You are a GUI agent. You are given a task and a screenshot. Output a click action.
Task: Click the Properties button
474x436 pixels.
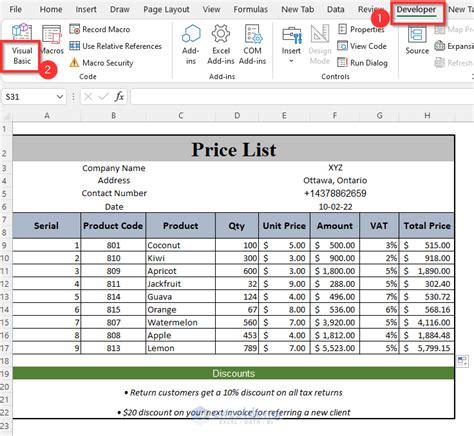coord(361,29)
